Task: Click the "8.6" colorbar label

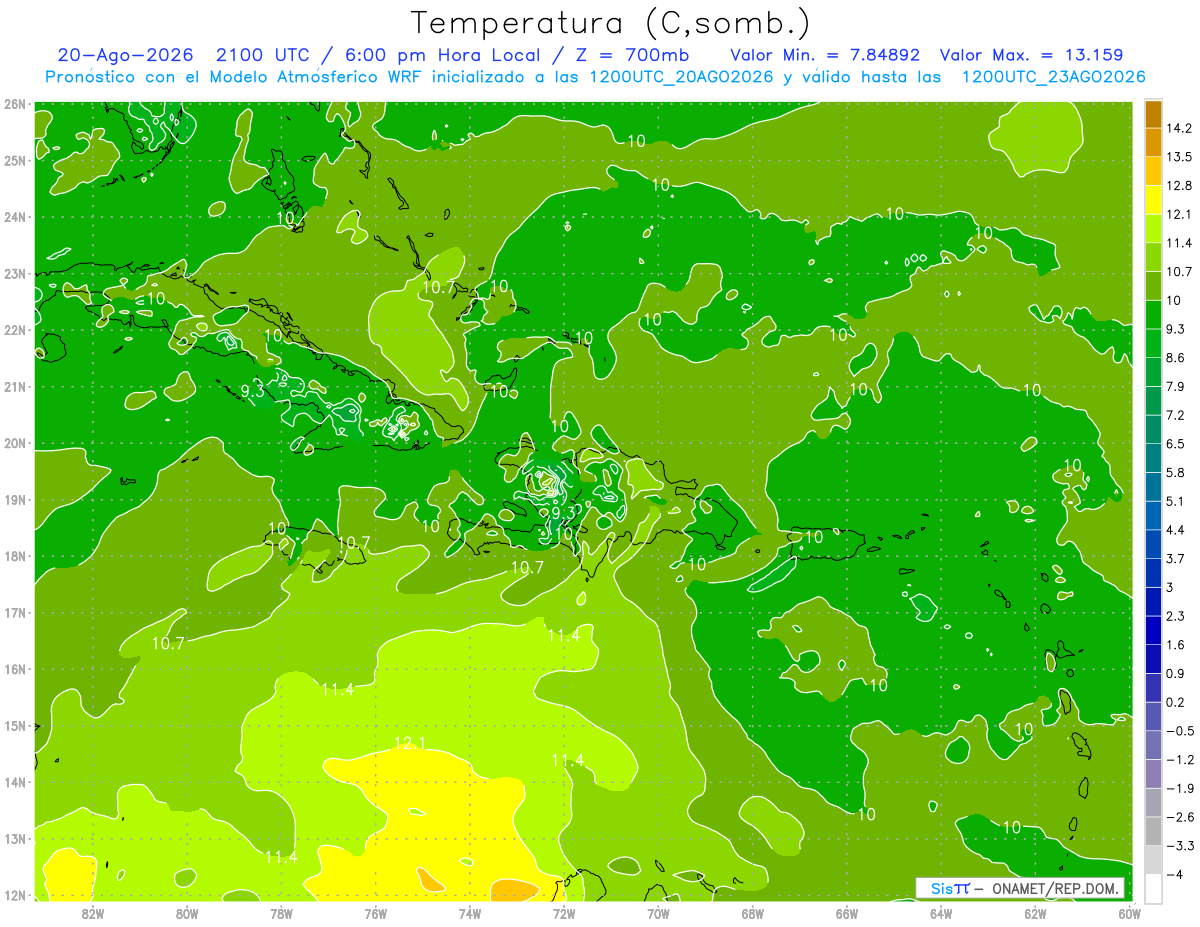Action: click(x=1176, y=358)
